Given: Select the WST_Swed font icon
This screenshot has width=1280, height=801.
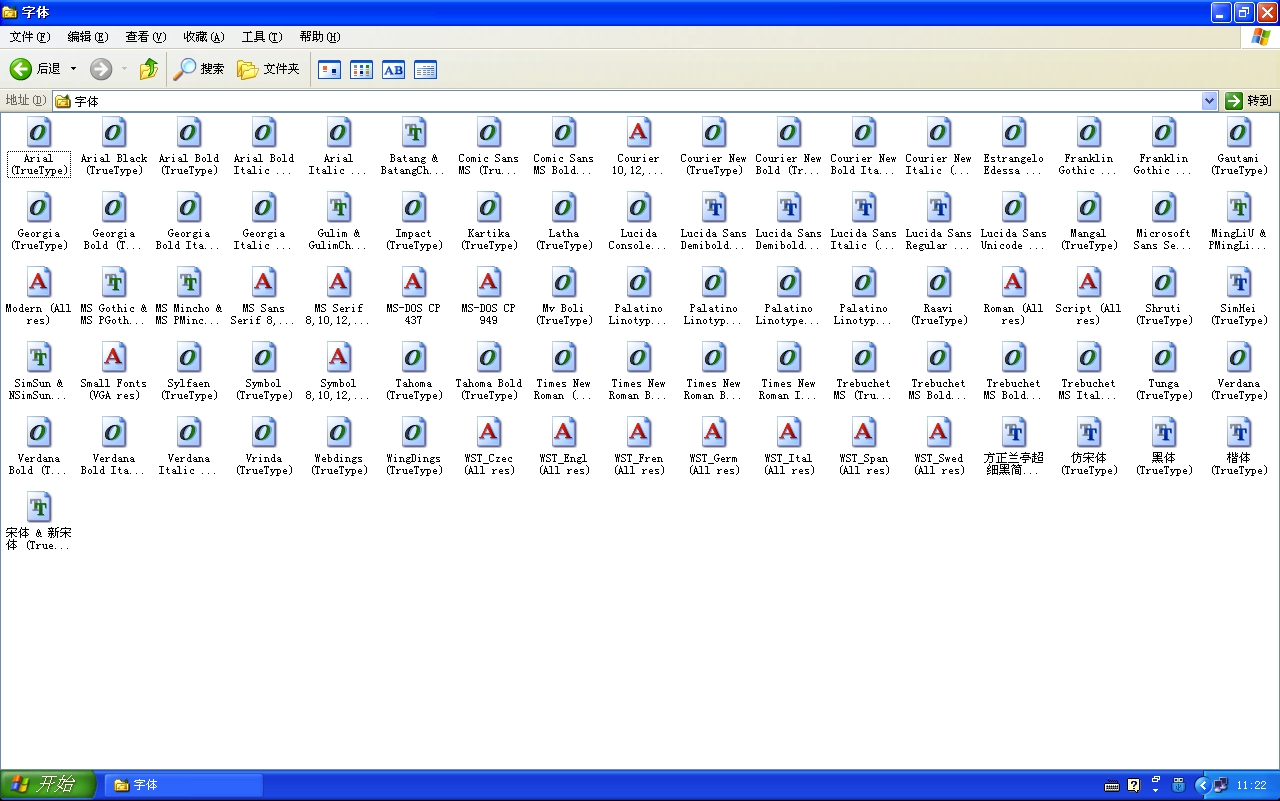Looking at the screenshot, I should (939, 432).
